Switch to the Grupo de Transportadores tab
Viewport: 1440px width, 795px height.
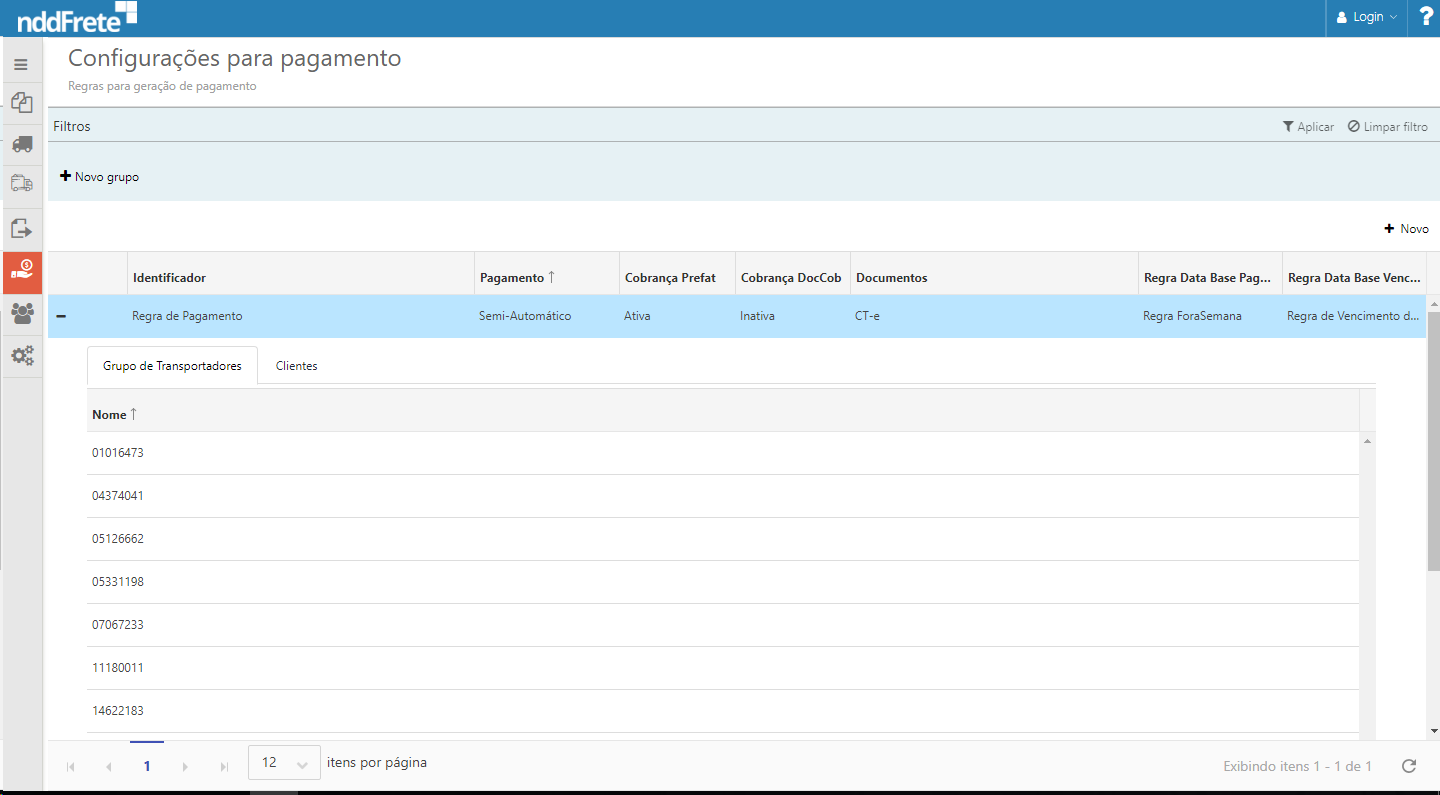pyautogui.click(x=172, y=366)
